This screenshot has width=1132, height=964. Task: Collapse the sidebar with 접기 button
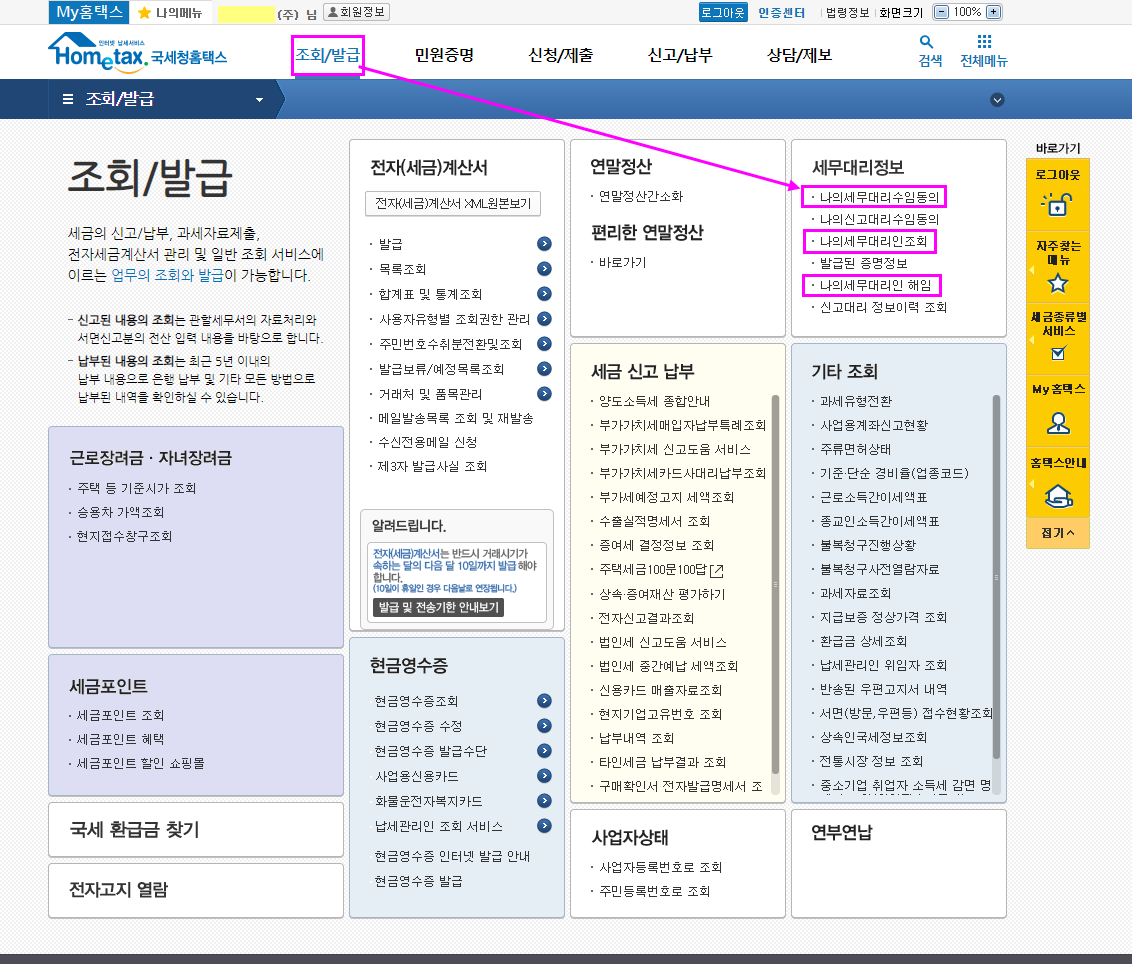(x=1057, y=533)
